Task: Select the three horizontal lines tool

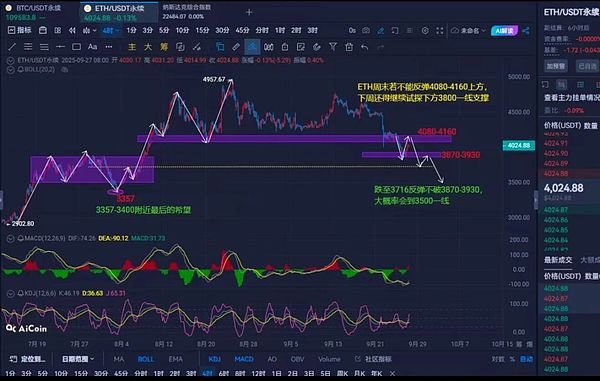Action: (x=44, y=47)
